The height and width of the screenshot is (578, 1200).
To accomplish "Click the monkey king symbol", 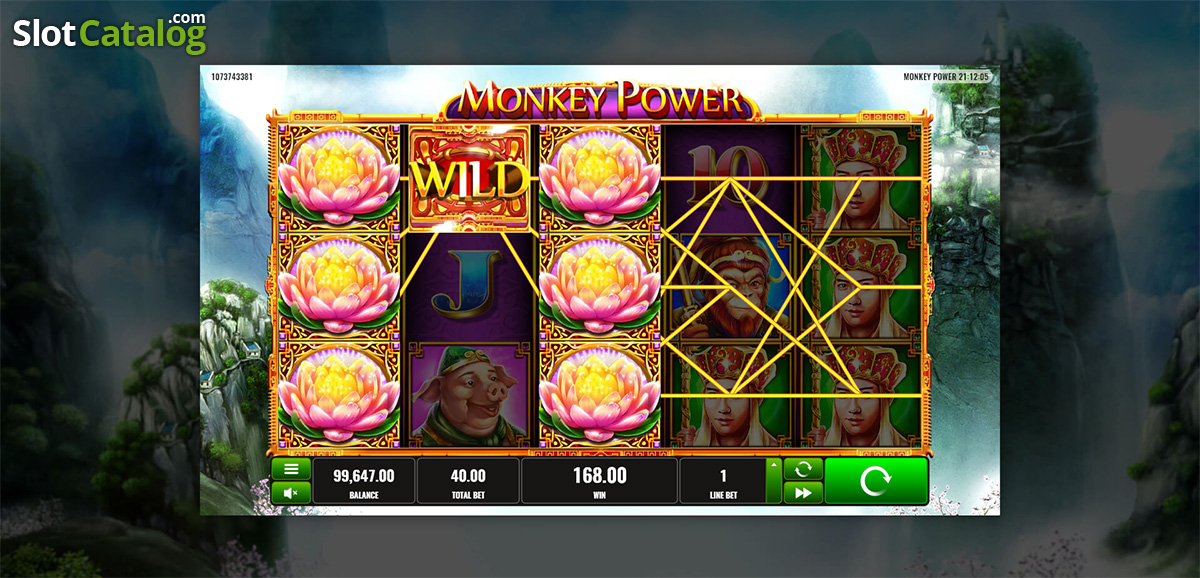I will [731, 285].
